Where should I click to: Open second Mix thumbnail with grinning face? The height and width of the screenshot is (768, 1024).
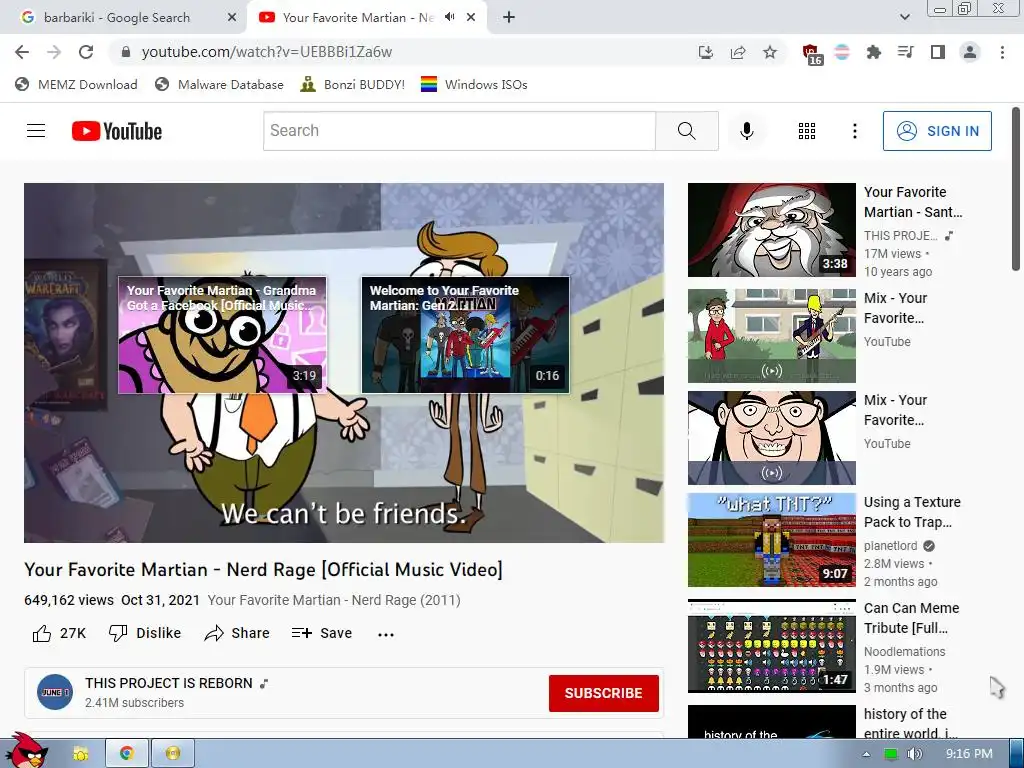[771, 438]
